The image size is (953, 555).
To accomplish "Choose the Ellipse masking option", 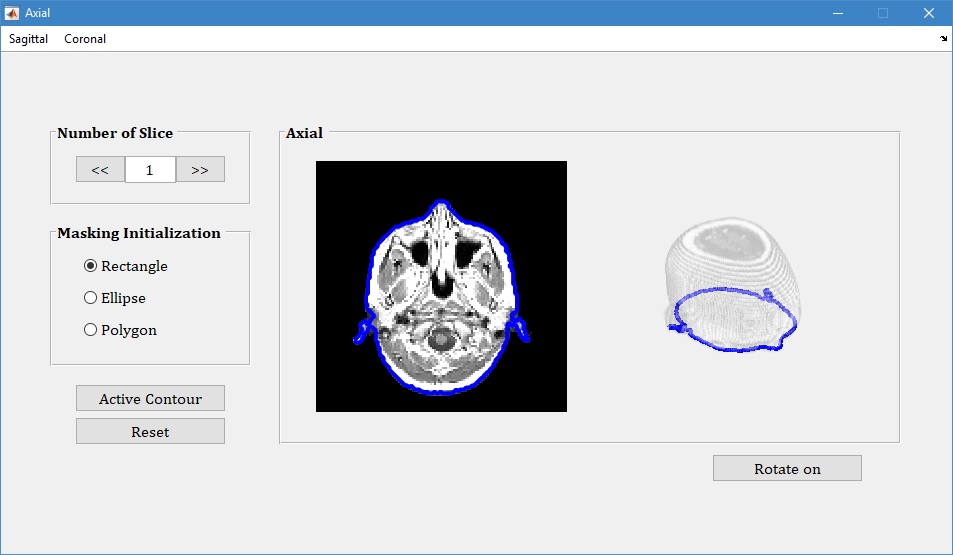I will (91, 298).
